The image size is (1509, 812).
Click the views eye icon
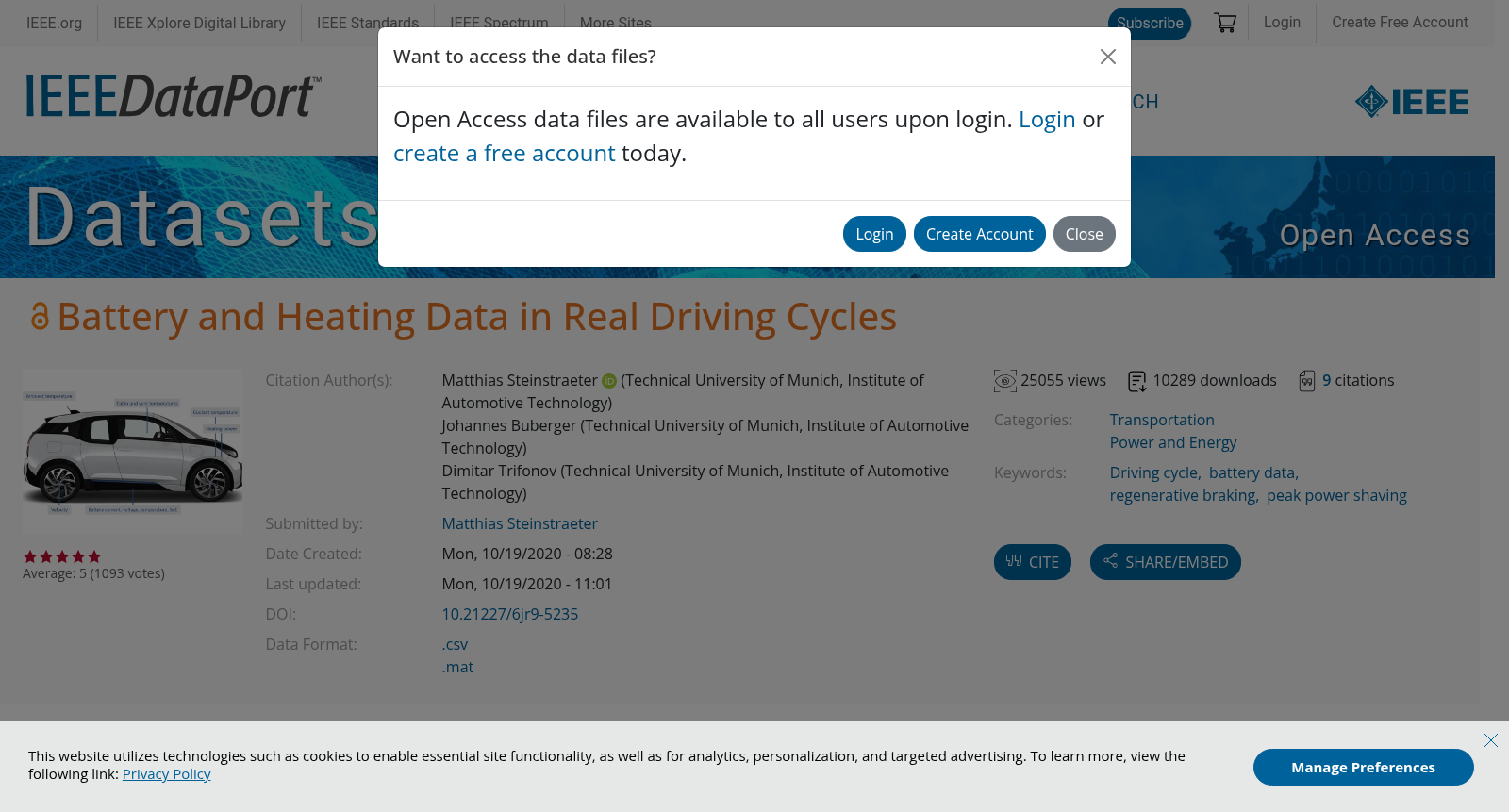tap(1005, 381)
